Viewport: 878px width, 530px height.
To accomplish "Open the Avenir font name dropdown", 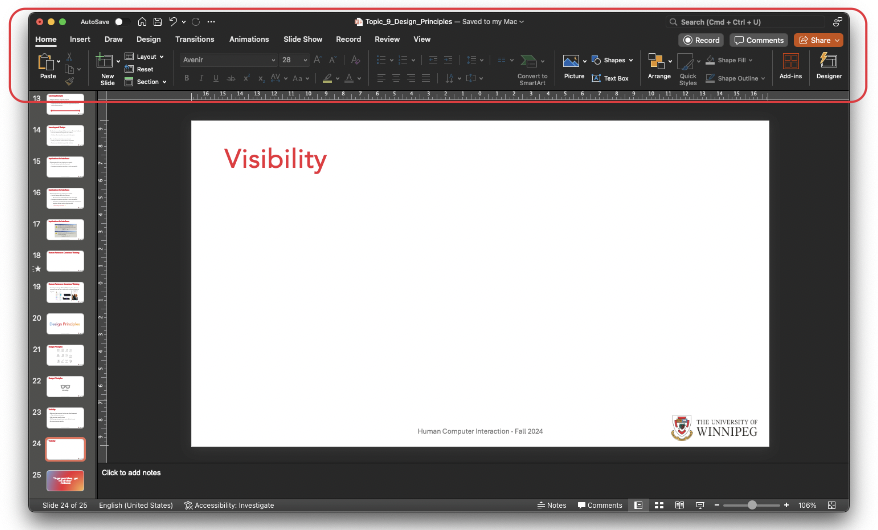I will coord(228,60).
